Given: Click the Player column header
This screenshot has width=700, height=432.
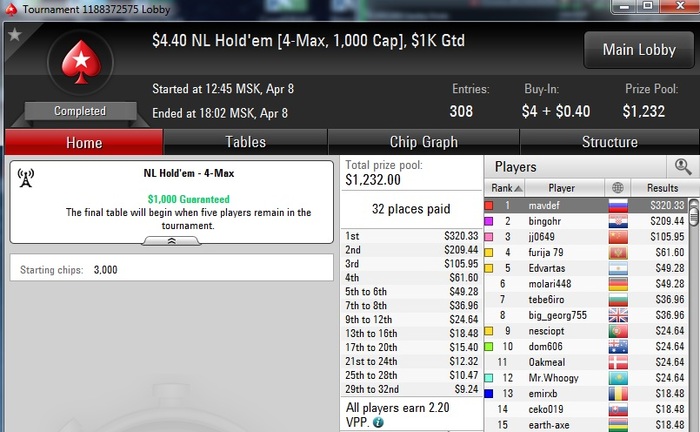Looking at the screenshot, I should pos(564,188).
